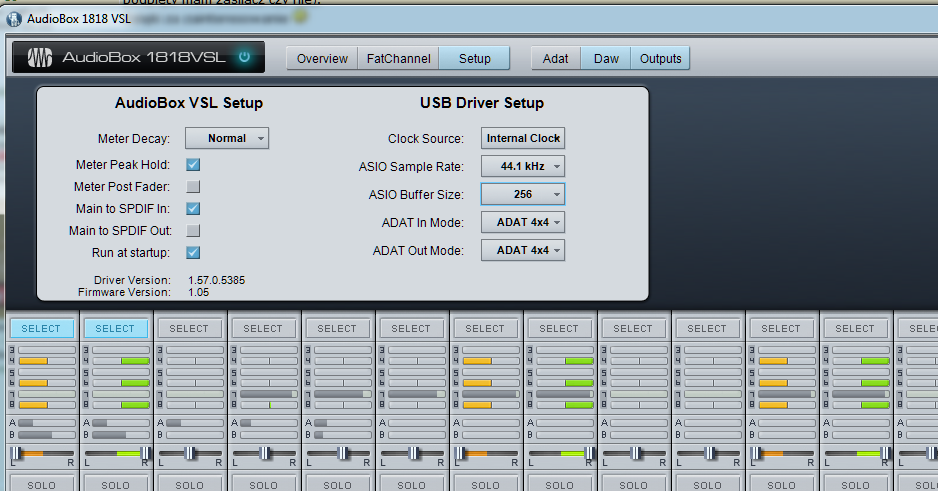This screenshot has width=940, height=492.
Task: Click the USB Driver Setup heading
Action: click(x=482, y=103)
